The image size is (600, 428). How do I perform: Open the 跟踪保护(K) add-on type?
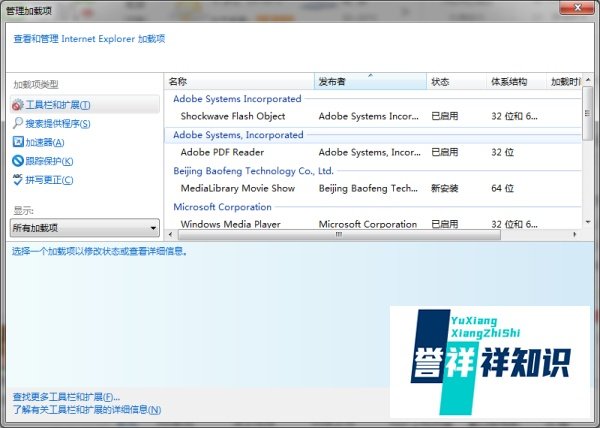click(49, 161)
